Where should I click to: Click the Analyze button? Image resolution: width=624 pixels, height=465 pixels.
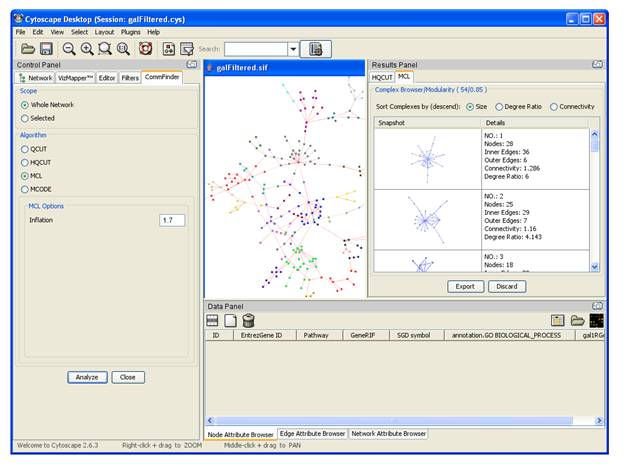(x=87, y=377)
